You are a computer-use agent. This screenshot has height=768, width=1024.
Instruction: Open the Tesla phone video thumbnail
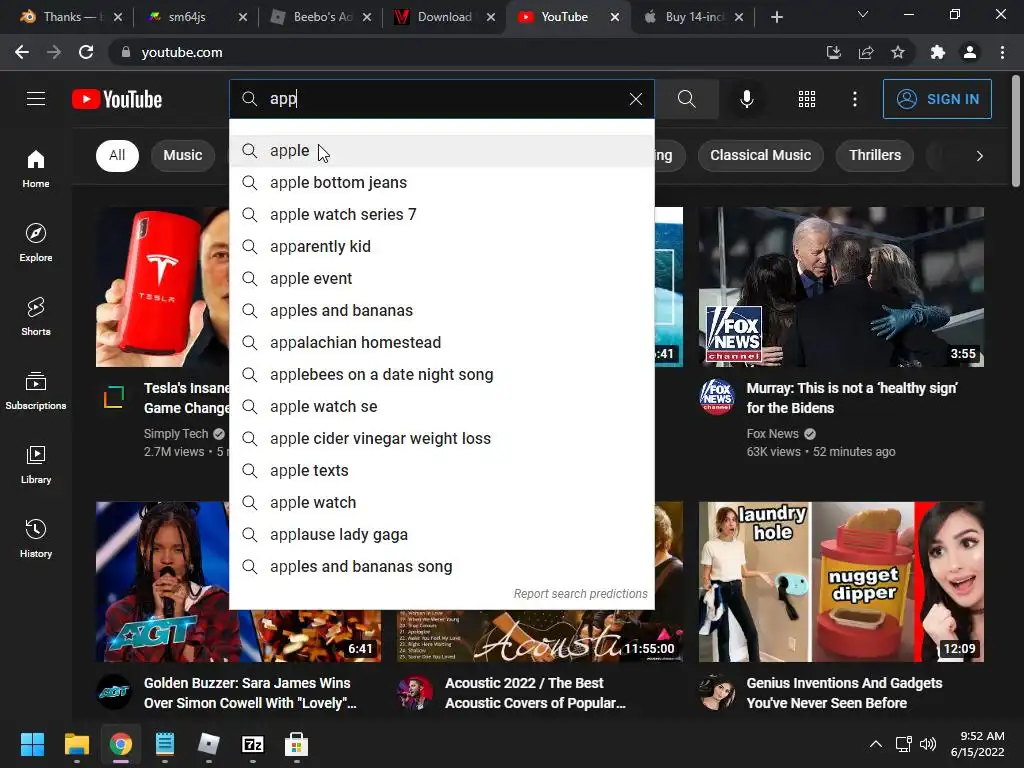[163, 287]
